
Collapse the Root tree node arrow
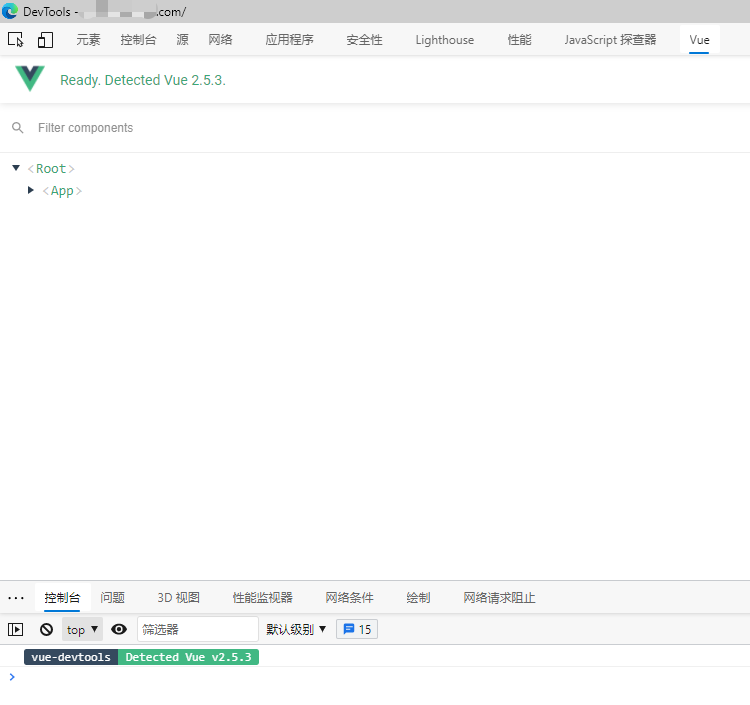[x=16, y=168]
